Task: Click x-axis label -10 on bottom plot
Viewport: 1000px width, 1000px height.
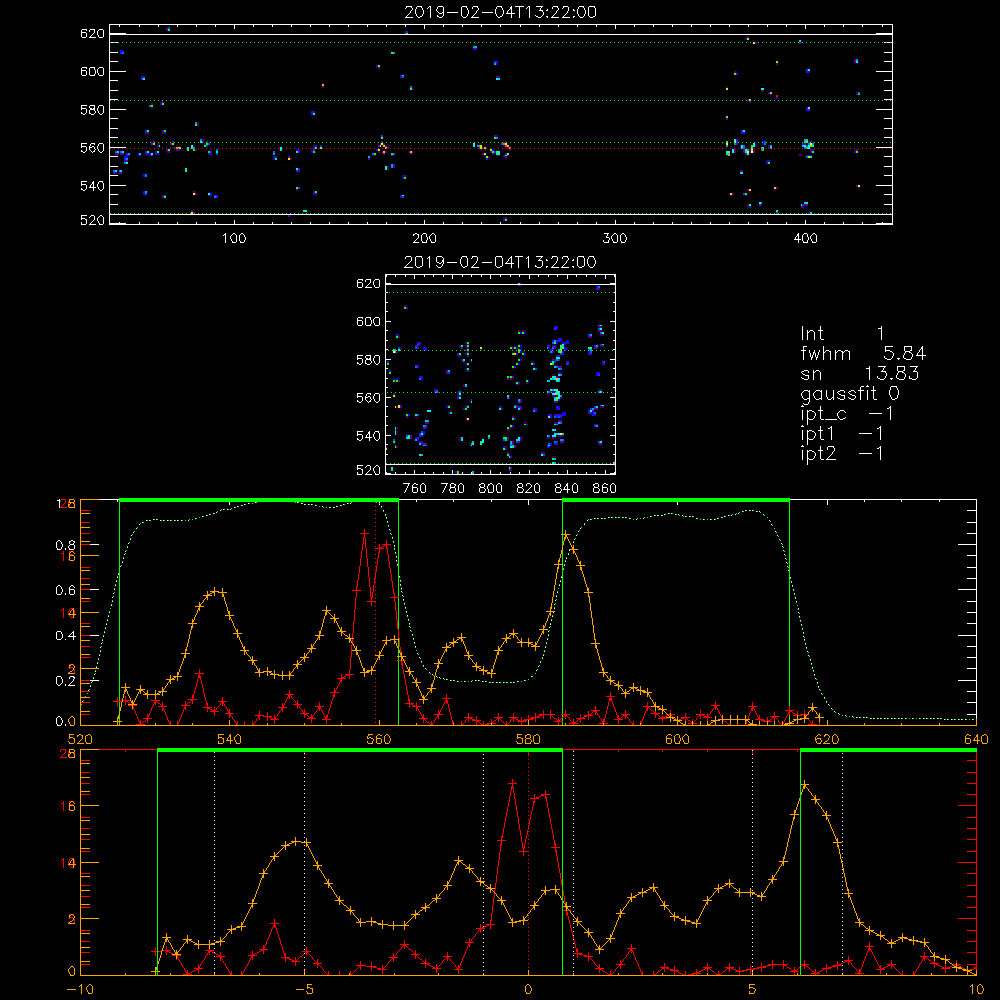Action: 80,989
